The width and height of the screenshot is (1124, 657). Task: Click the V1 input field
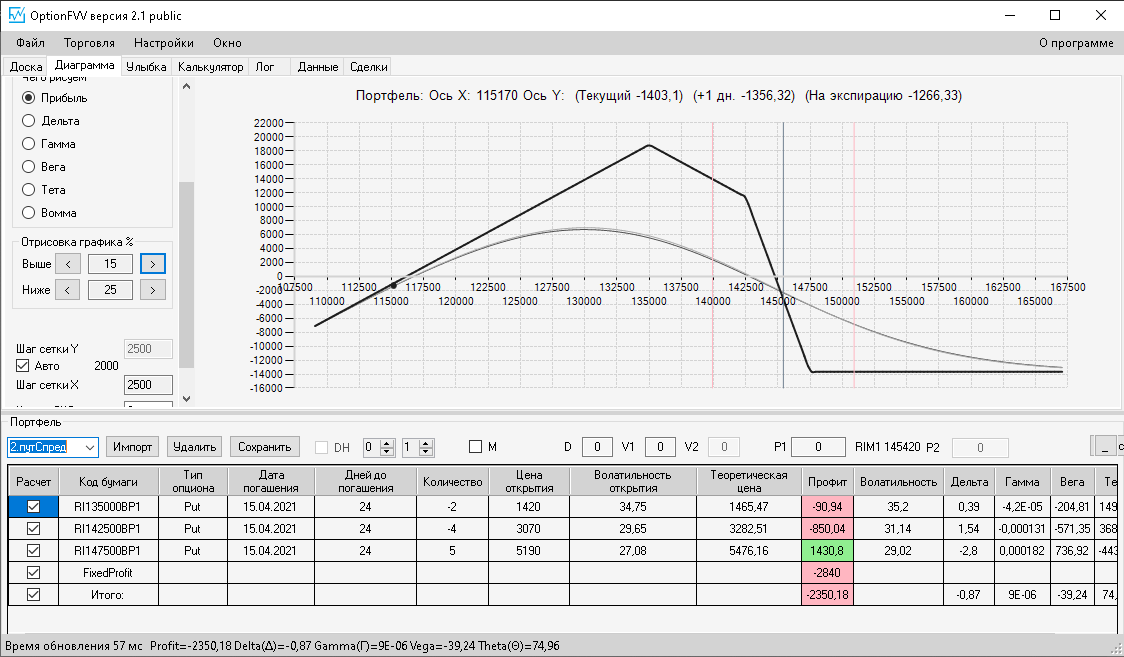[x=660, y=447]
